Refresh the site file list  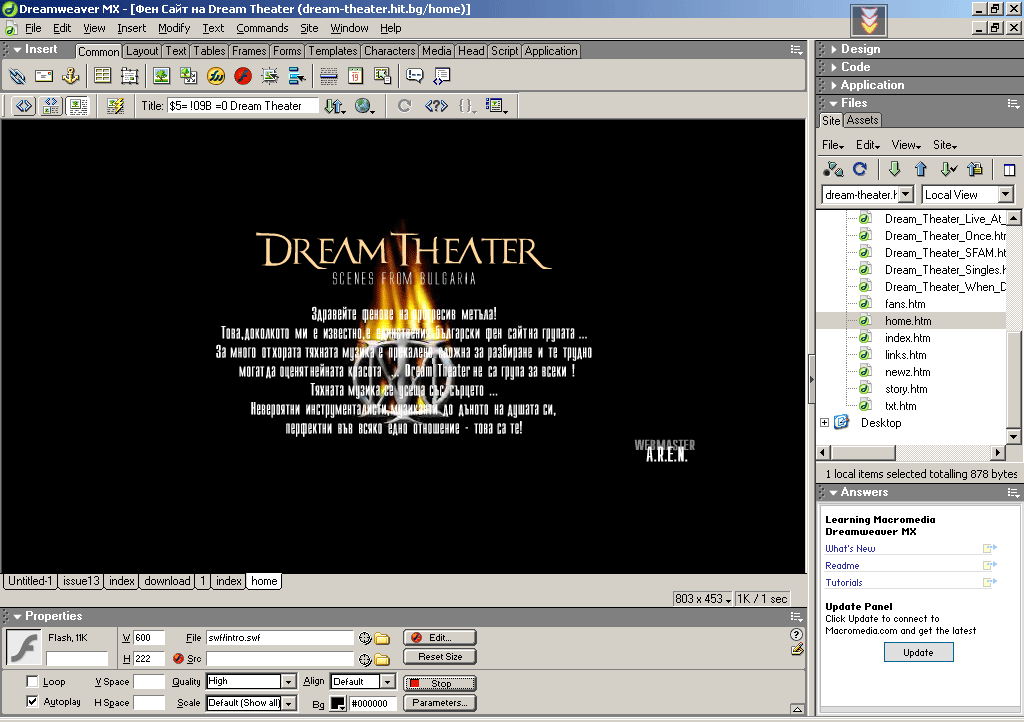coord(860,170)
